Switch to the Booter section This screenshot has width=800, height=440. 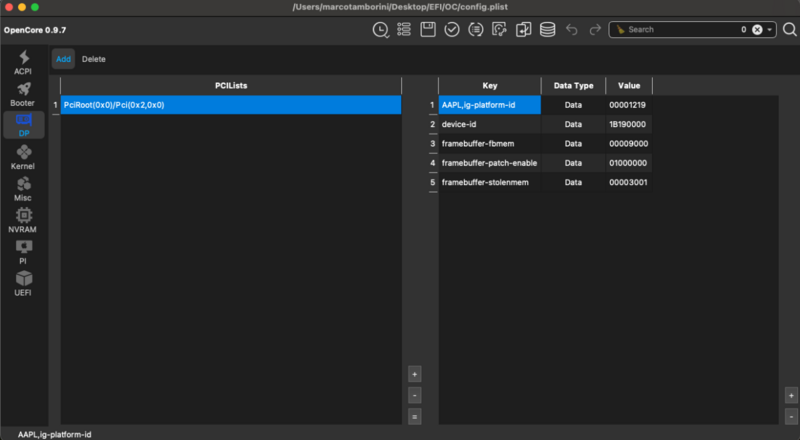23,95
